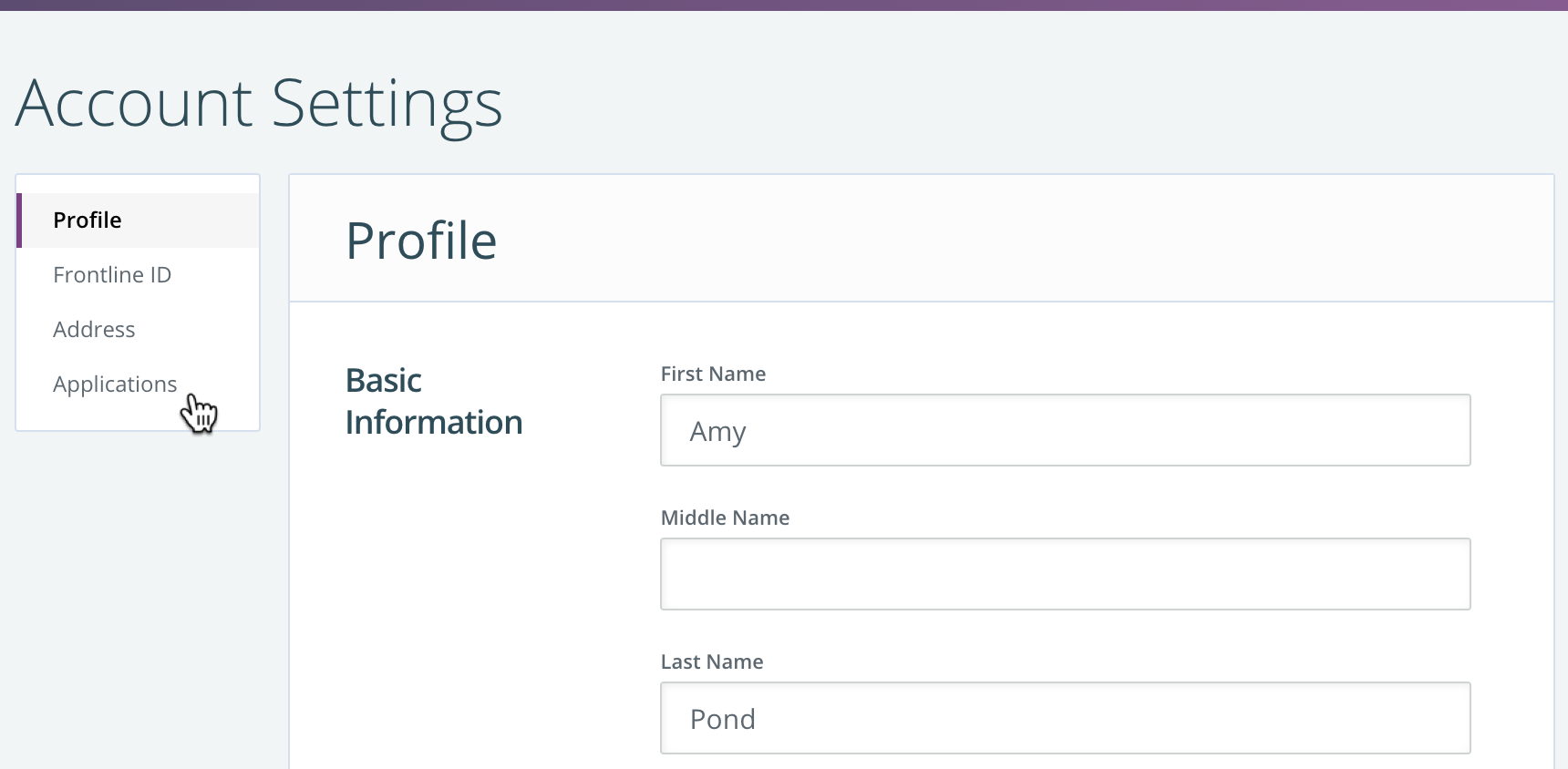Click the Basic Information section heading
The image size is (1568, 769).
[434, 401]
